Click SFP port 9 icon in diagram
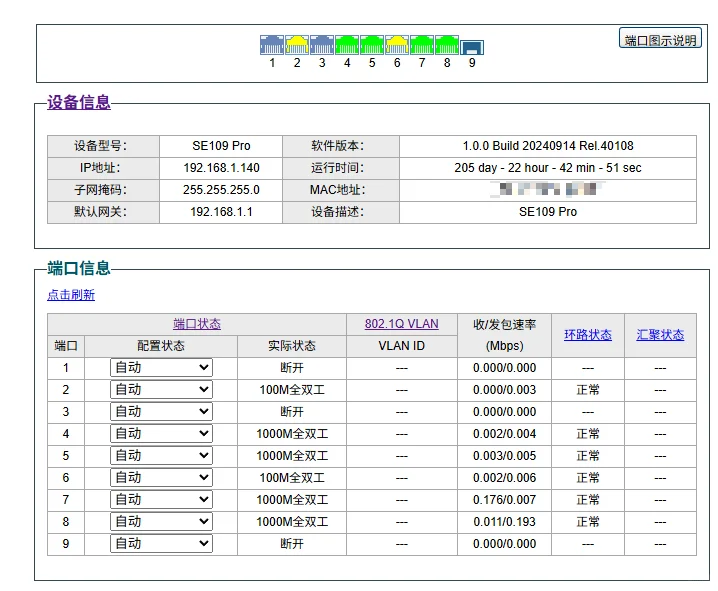 pyautogui.click(x=472, y=47)
